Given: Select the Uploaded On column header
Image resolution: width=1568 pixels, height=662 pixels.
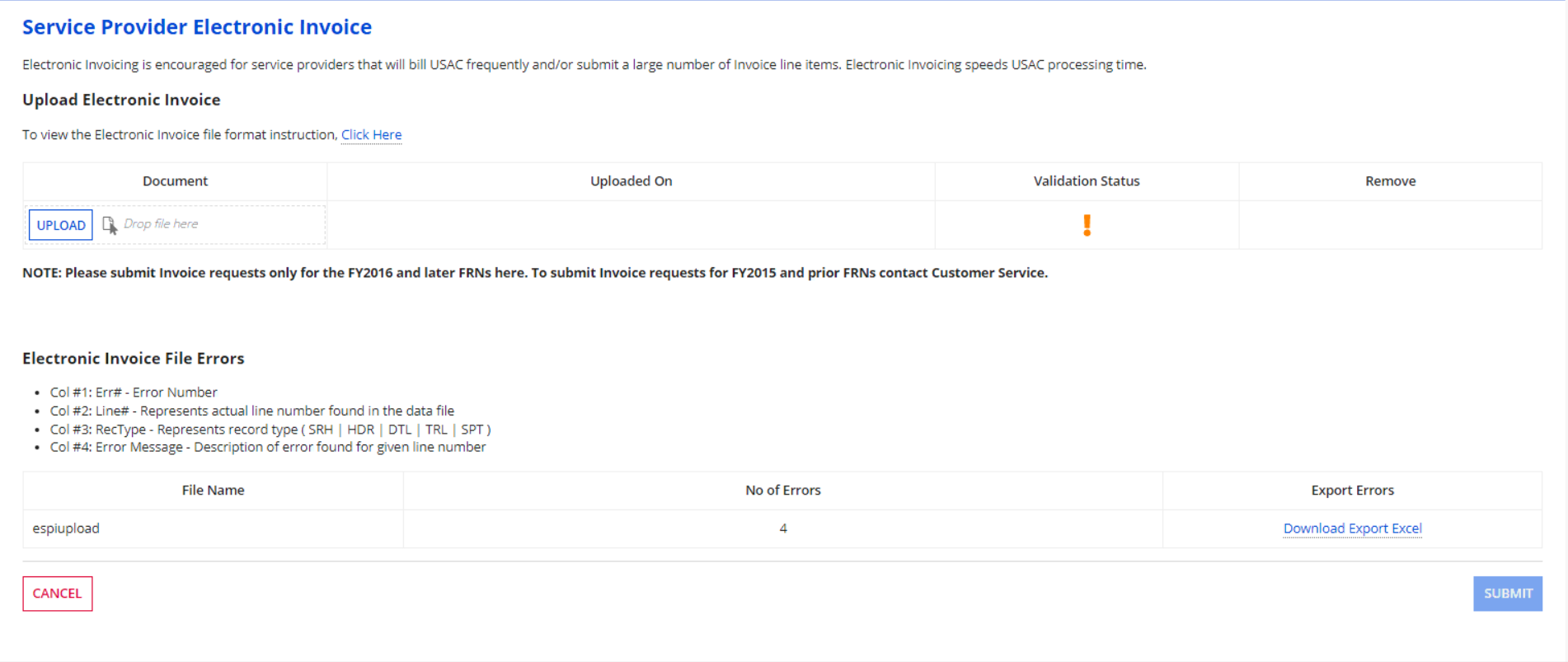Looking at the screenshot, I should pyautogui.click(x=631, y=181).
